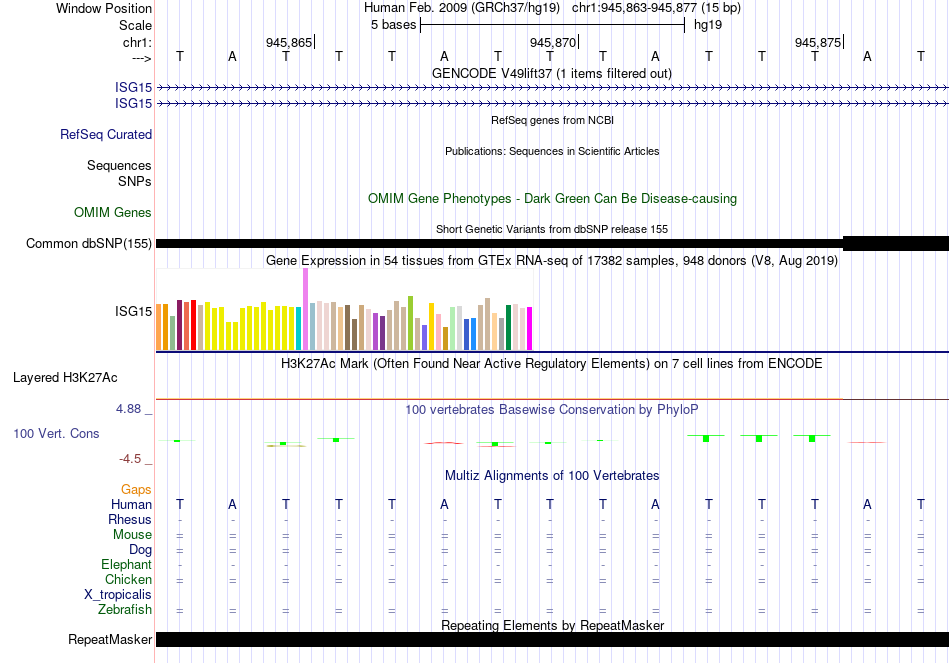This screenshot has width=950, height=663.
Task: Open 100 vertebrates Basewise Conservation by PhyloP title
Action: point(552,410)
